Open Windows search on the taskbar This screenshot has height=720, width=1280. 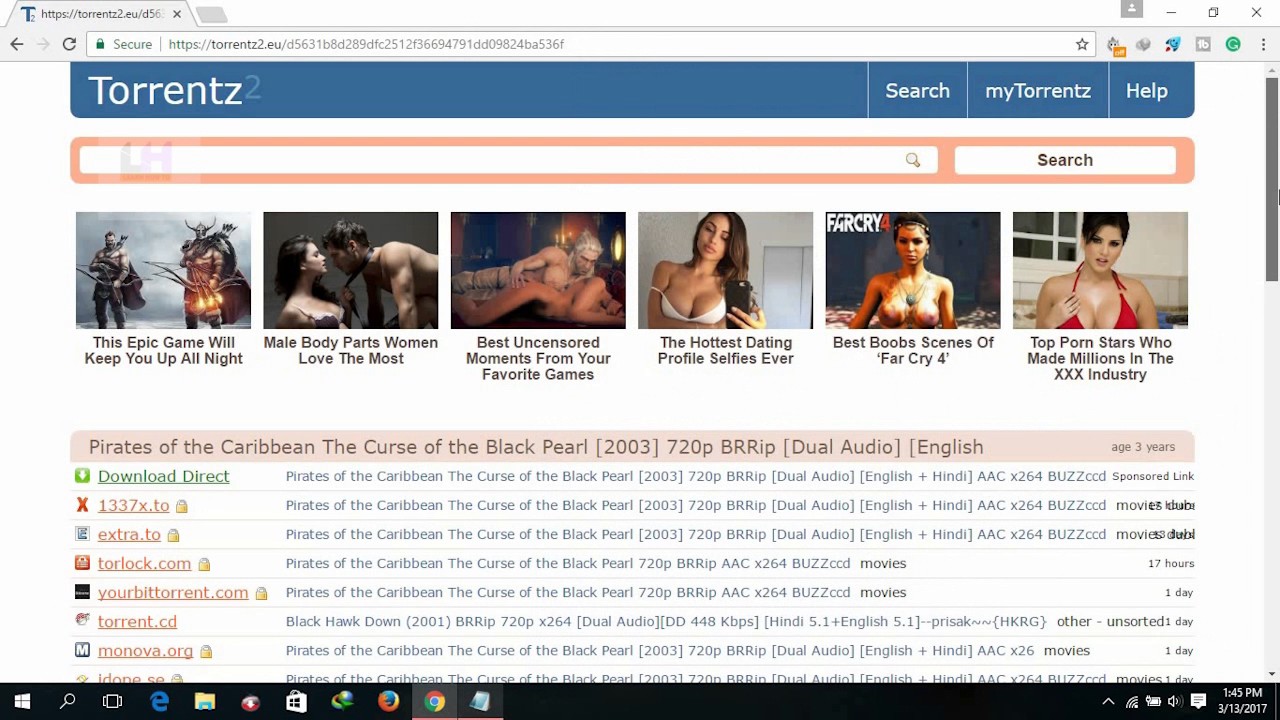(x=68, y=702)
